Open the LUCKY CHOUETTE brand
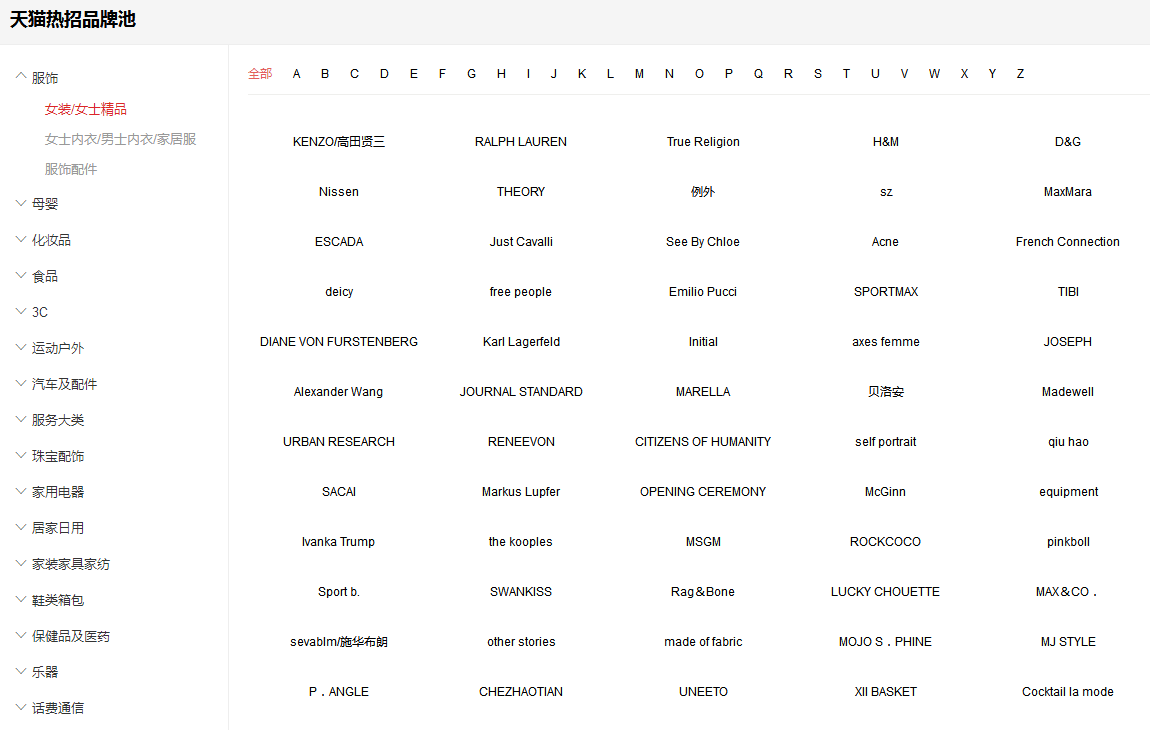 coord(885,591)
